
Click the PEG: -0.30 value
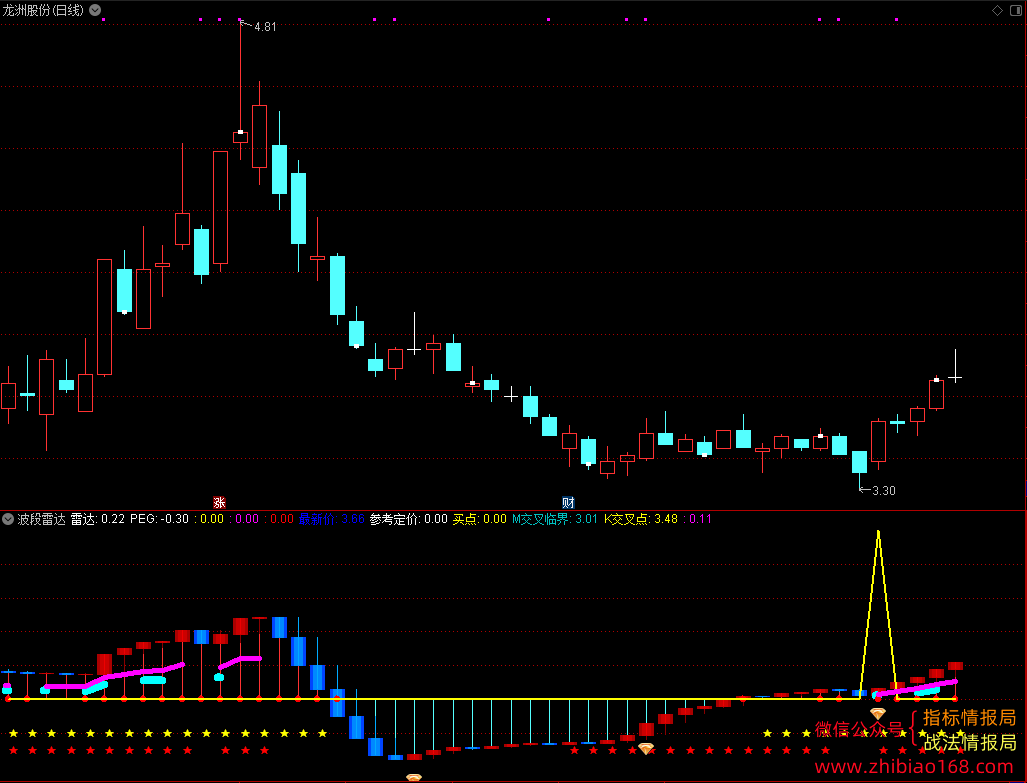pyautogui.click(x=159, y=519)
